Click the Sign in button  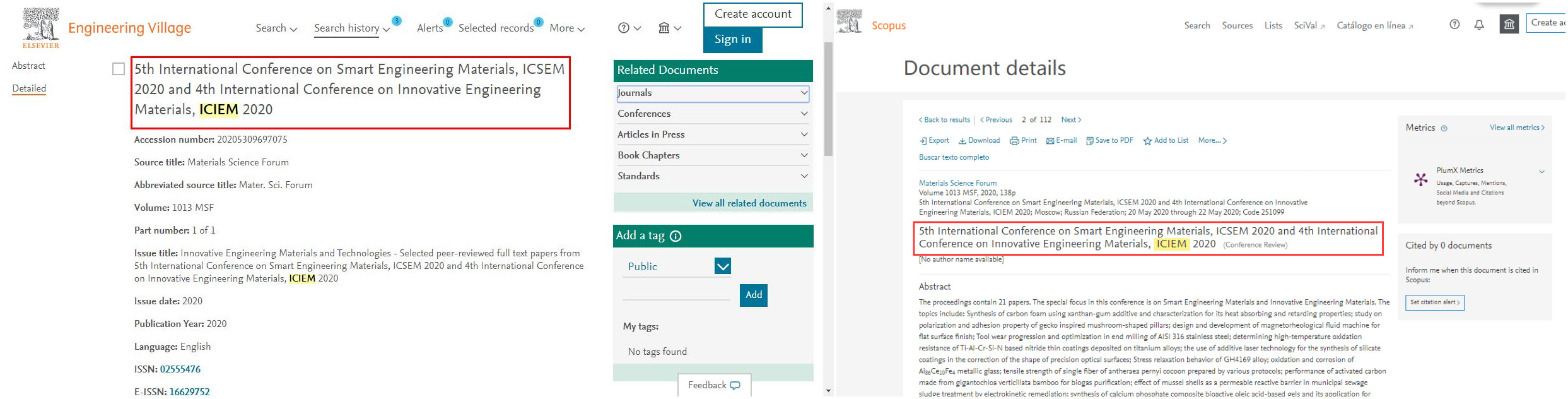click(733, 39)
